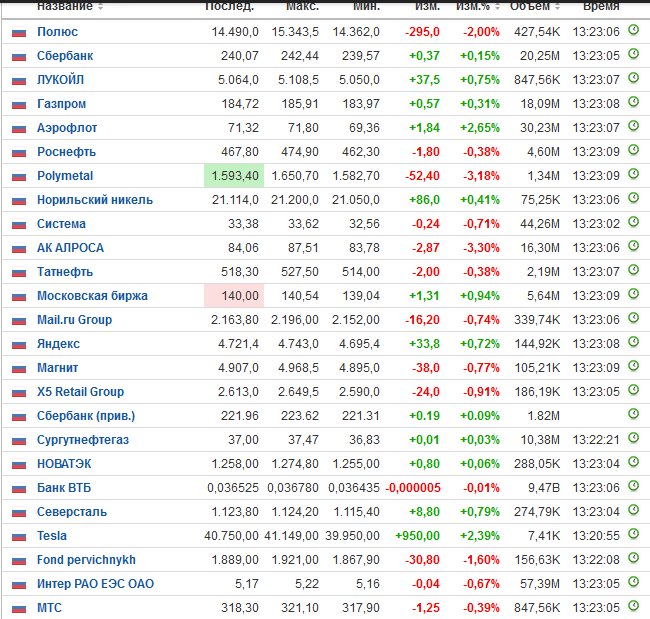Click the clock icon in the X5 Retail Group row

tap(633, 390)
